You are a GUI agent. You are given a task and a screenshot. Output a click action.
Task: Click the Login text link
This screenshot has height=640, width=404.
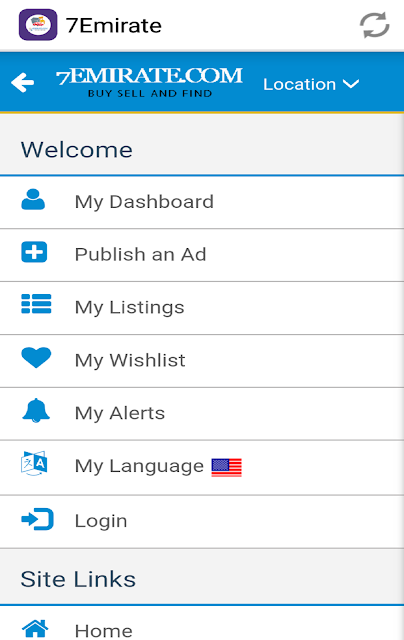tap(101, 521)
